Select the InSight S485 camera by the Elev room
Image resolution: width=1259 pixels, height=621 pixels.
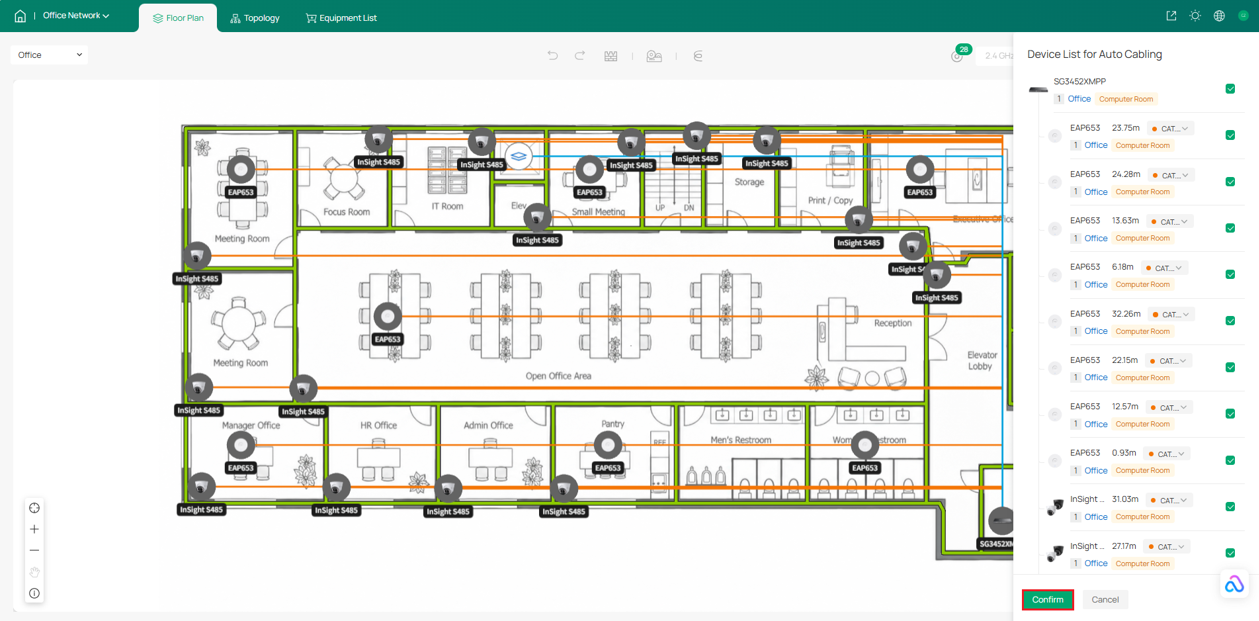click(x=538, y=218)
